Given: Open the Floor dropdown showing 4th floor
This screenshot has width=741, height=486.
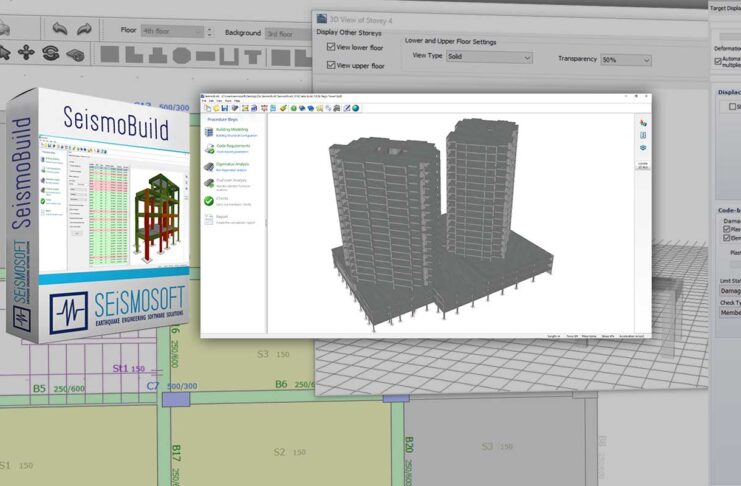Looking at the screenshot, I should (172, 31).
